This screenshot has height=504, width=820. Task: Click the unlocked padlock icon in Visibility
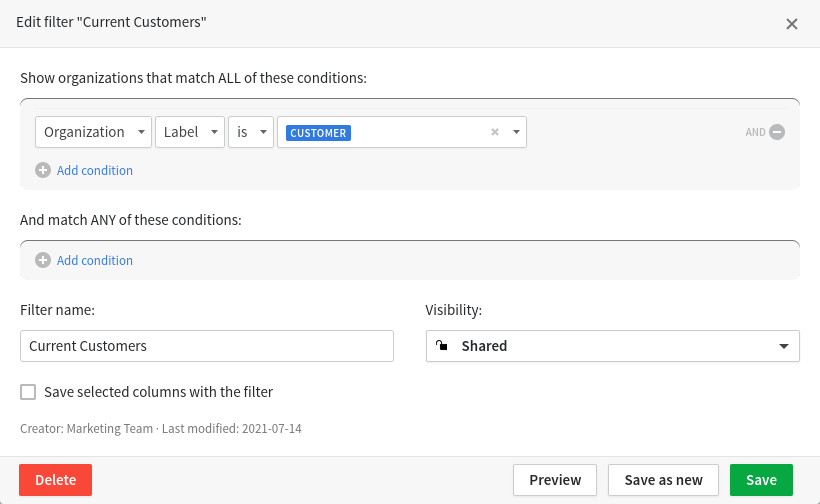(x=442, y=345)
